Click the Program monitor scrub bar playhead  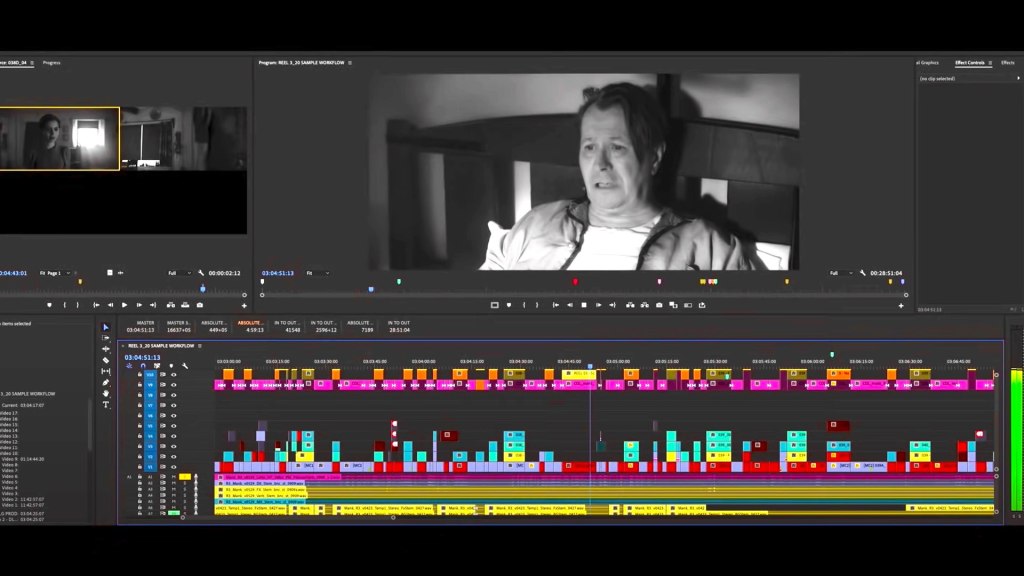(x=371, y=289)
